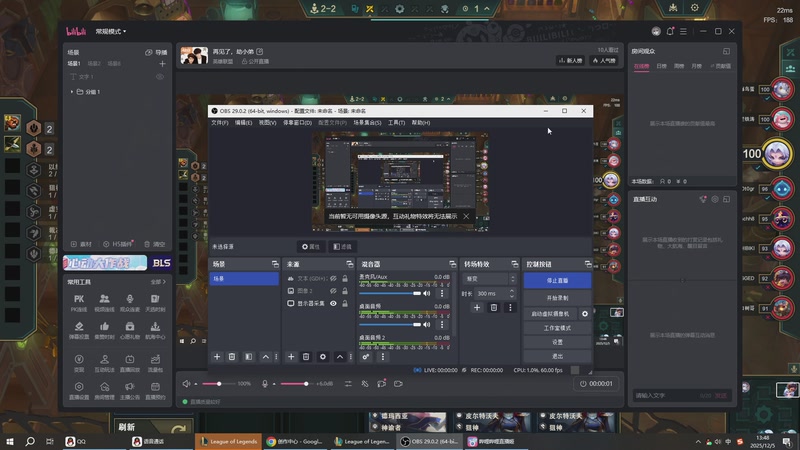Open 视频连线 tool in bilibili tools panel
The image size is (800, 450).
[x=104, y=303]
